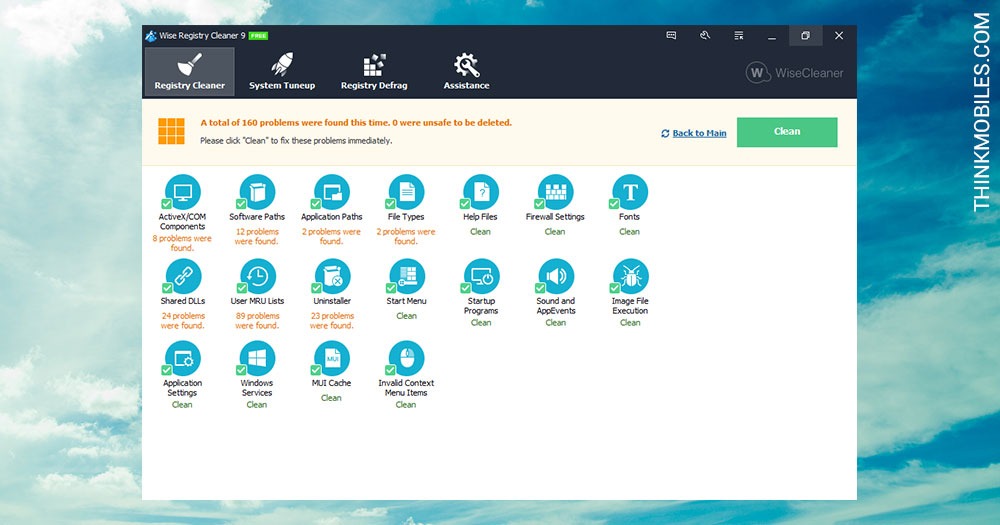Uncheck the File Types checkbox

tap(390, 204)
